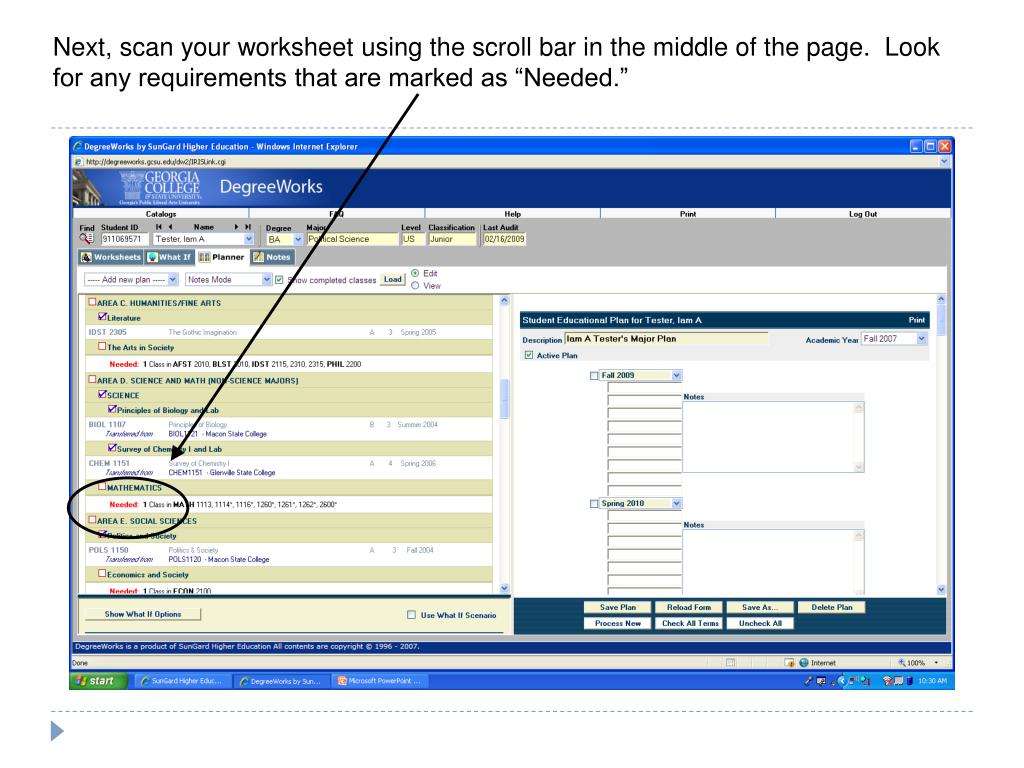
Task: Click the Process New button
Action: click(618, 624)
